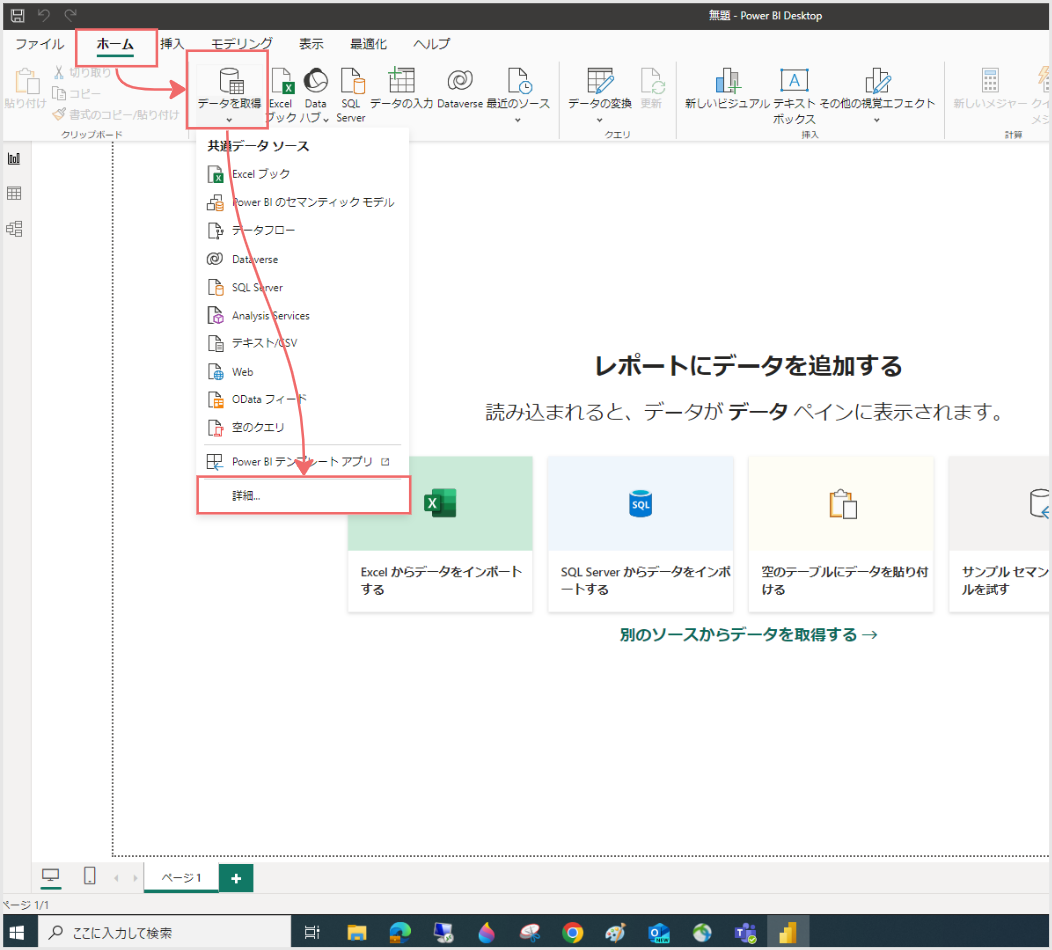Click the Save icon in the title bar

[x=17, y=15]
